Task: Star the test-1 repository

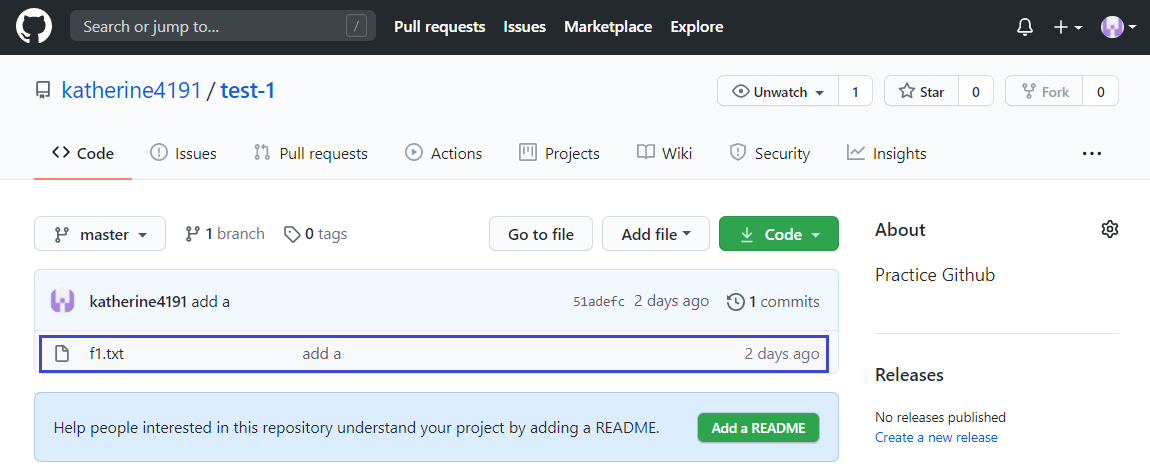Action: (x=921, y=92)
